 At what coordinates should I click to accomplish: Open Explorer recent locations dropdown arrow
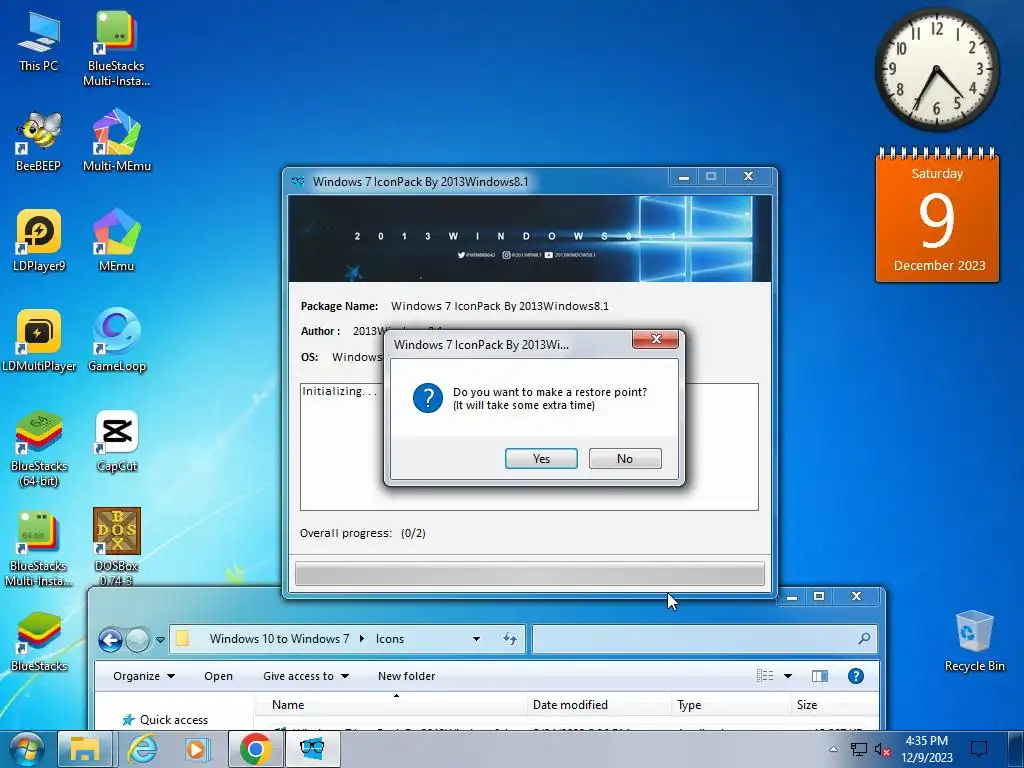(160, 640)
